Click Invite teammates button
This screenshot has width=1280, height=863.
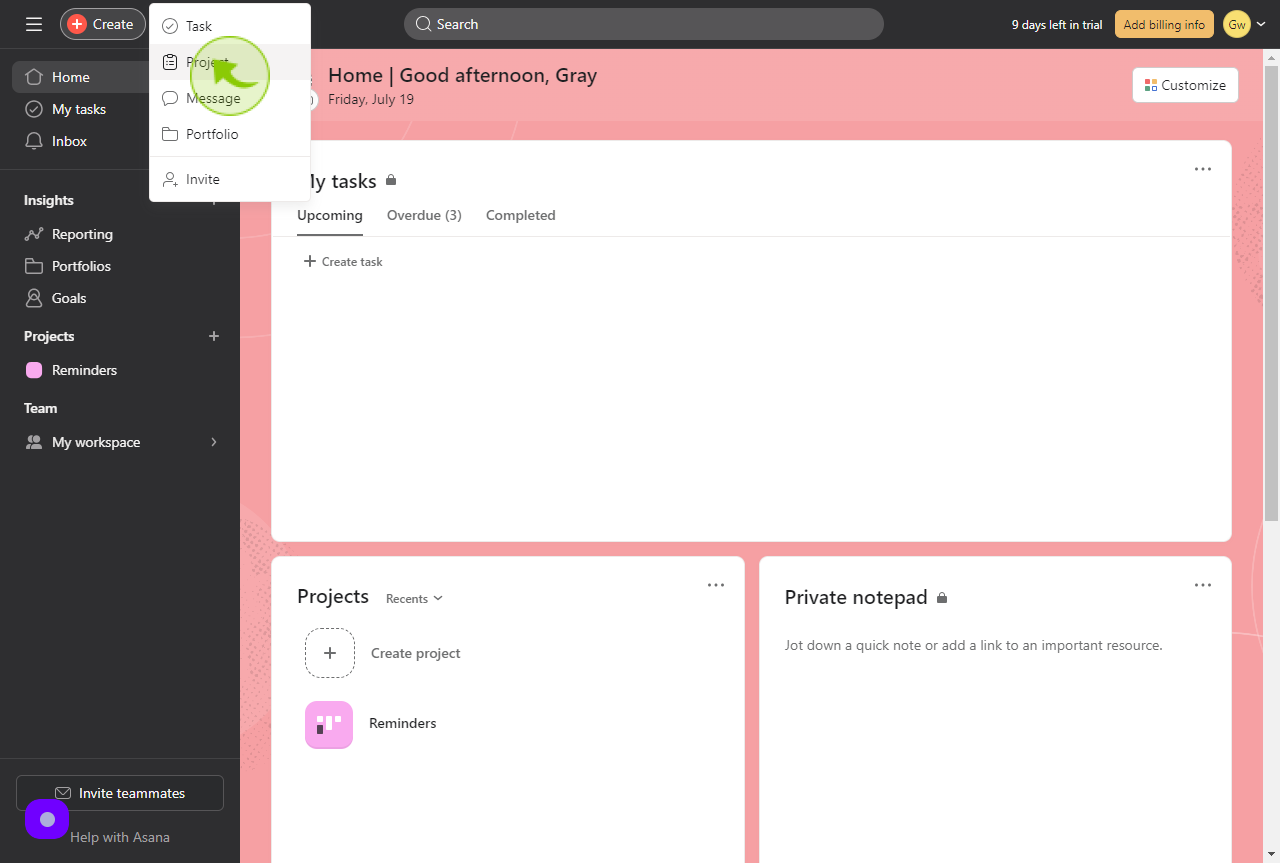120,793
